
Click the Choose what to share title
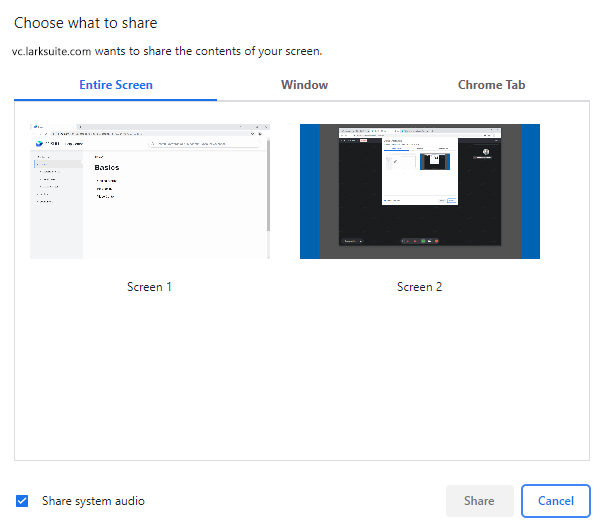point(85,23)
